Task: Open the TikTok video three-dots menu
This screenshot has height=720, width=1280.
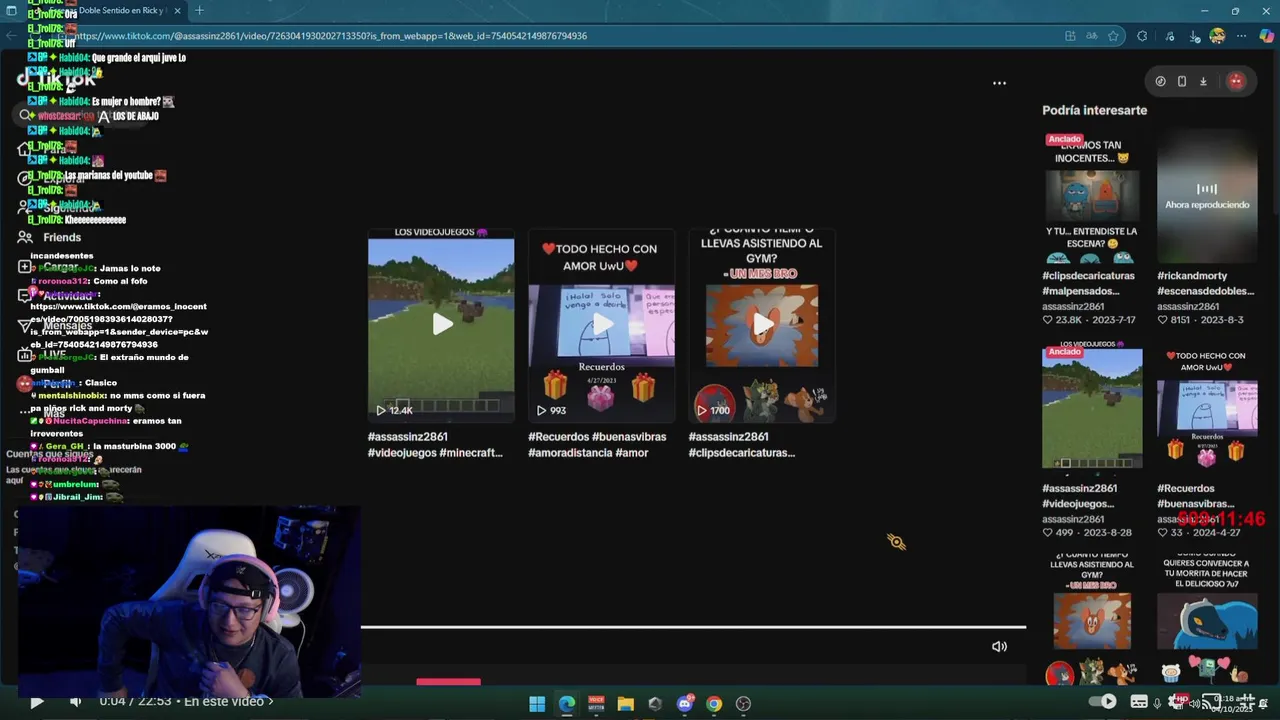Action: point(999,83)
